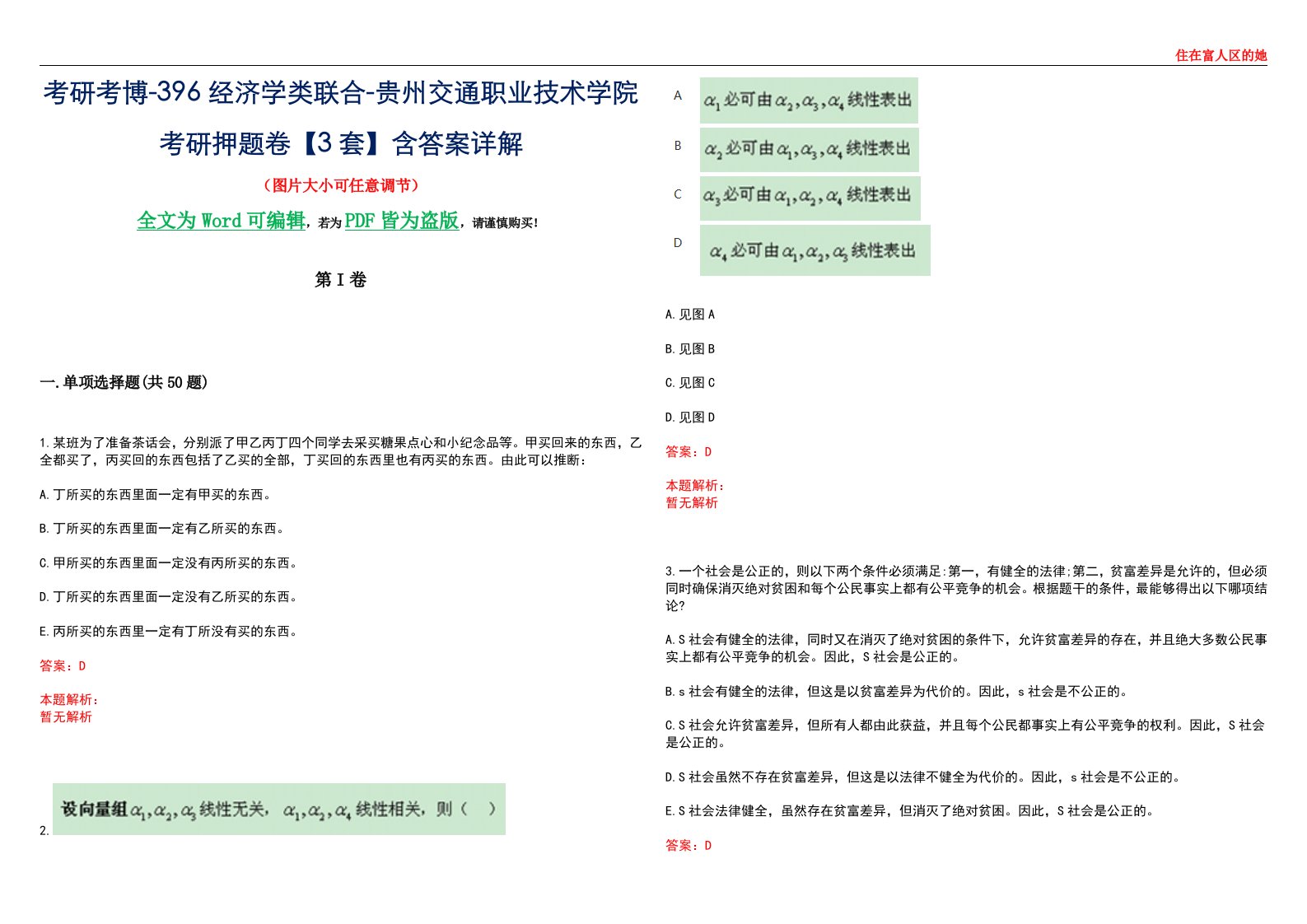Open the green link 全文为Word可编辑
The width and height of the screenshot is (1307, 924).
point(221,221)
